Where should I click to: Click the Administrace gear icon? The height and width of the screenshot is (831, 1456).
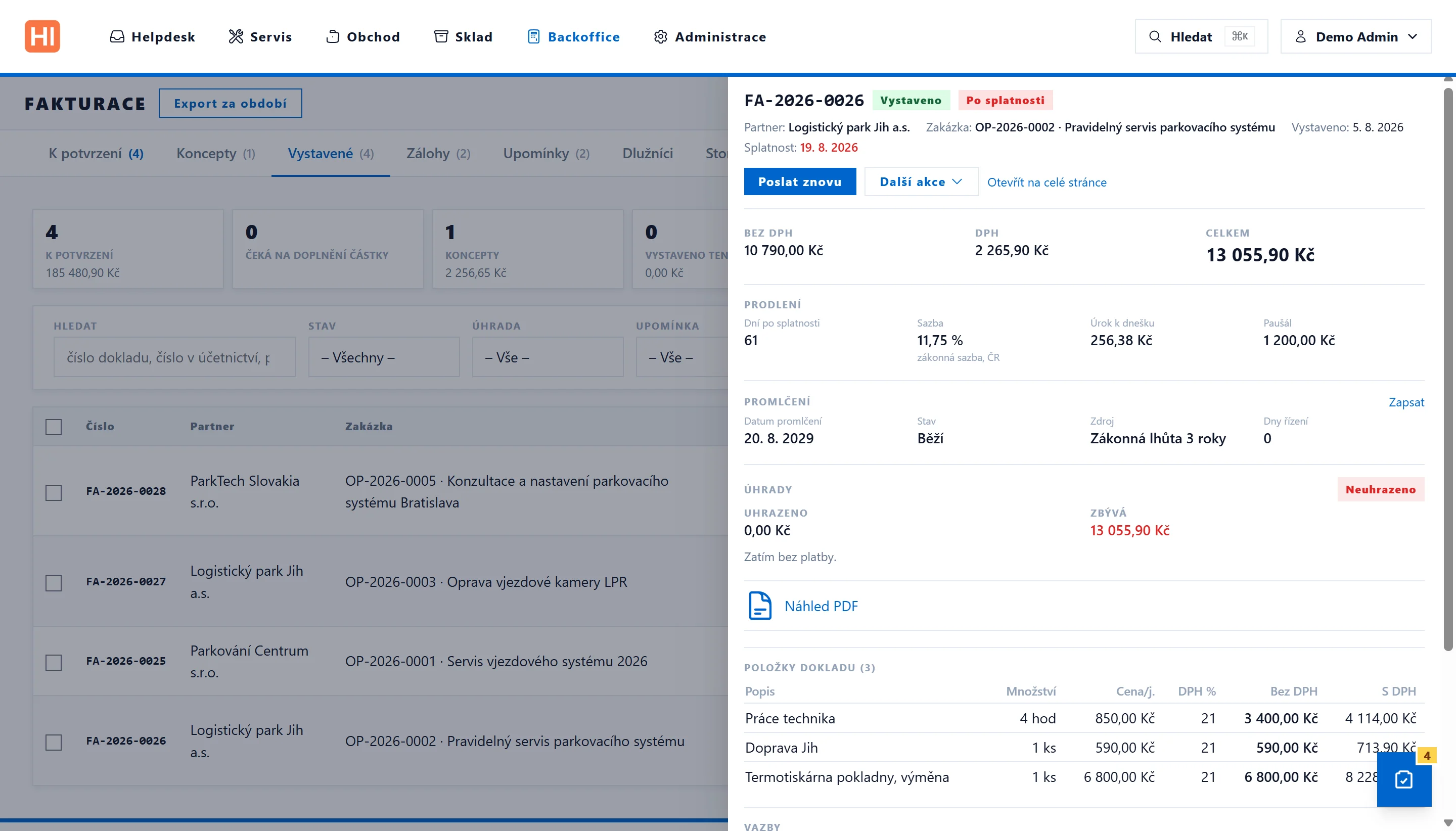pyautogui.click(x=660, y=36)
